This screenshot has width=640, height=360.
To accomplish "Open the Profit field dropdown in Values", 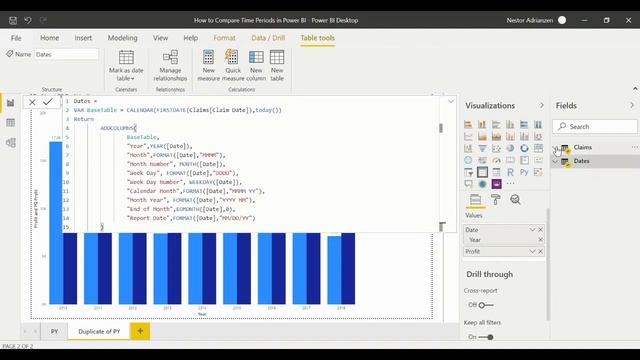I will (x=532, y=251).
